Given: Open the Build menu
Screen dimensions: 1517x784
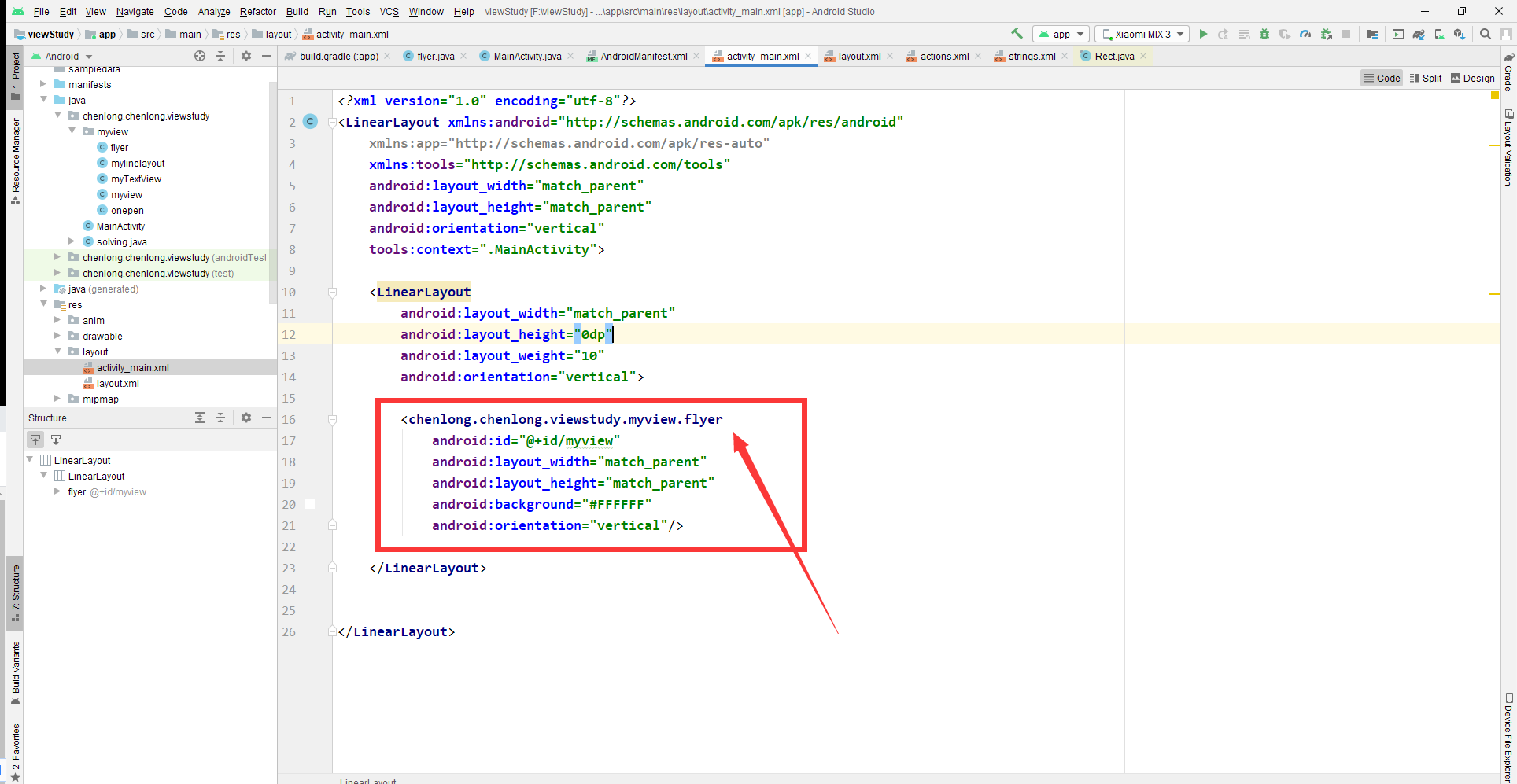Looking at the screenshot, I should [x=297, y=11].
